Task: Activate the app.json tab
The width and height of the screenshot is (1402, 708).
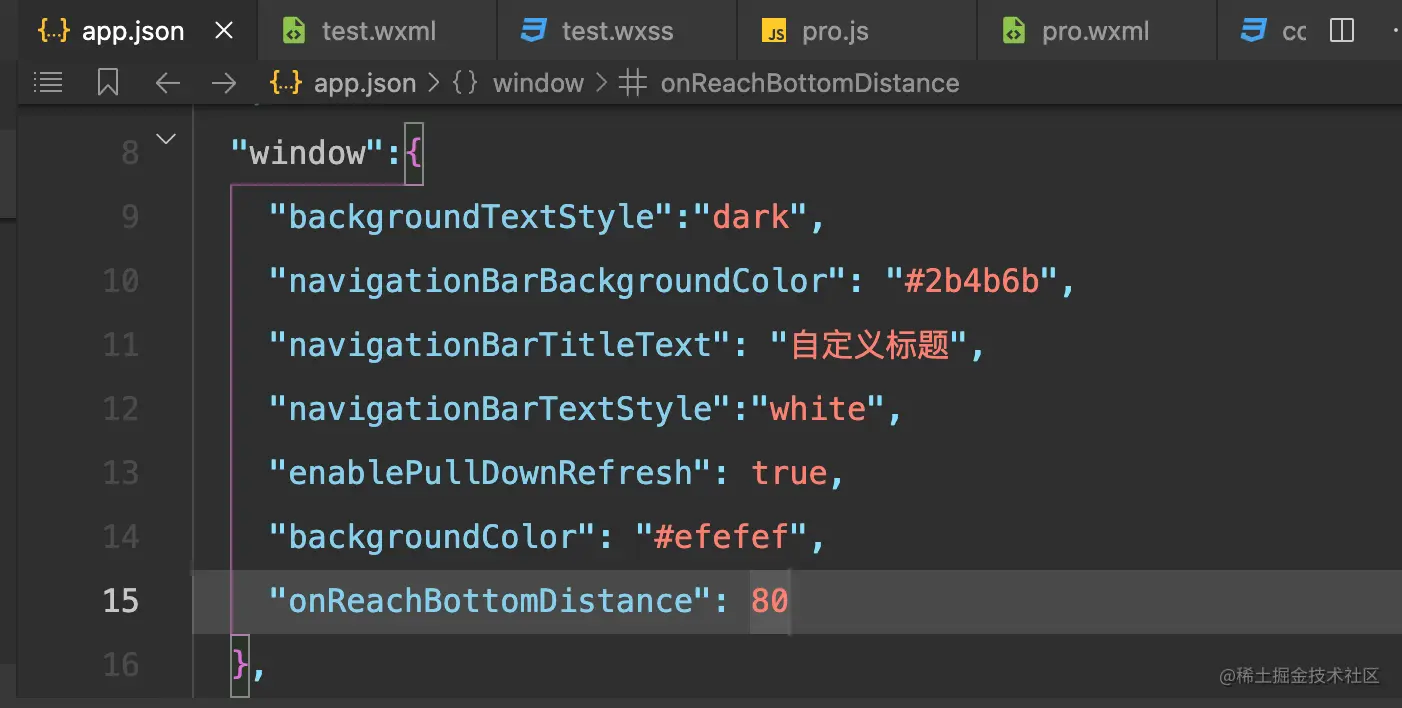Action: tap(137, 31)
